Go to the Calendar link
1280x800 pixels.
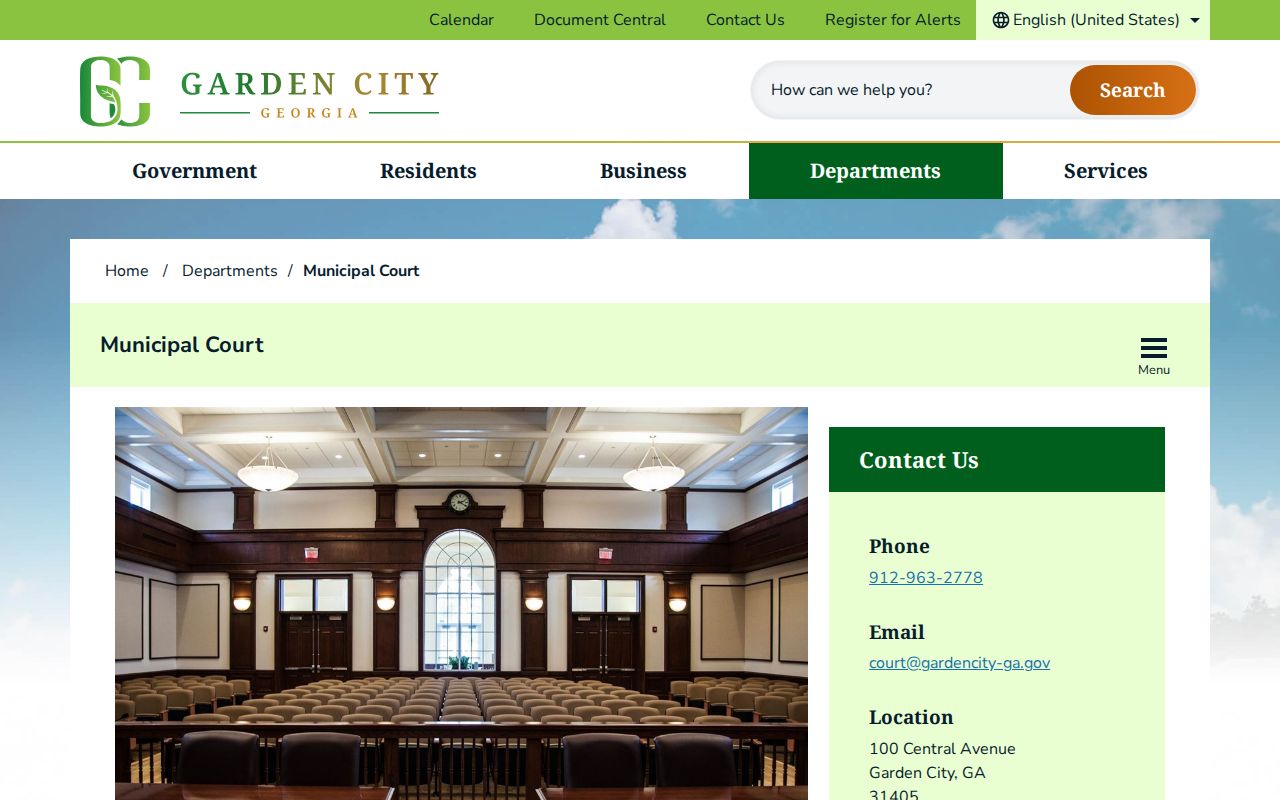[461, 20]
